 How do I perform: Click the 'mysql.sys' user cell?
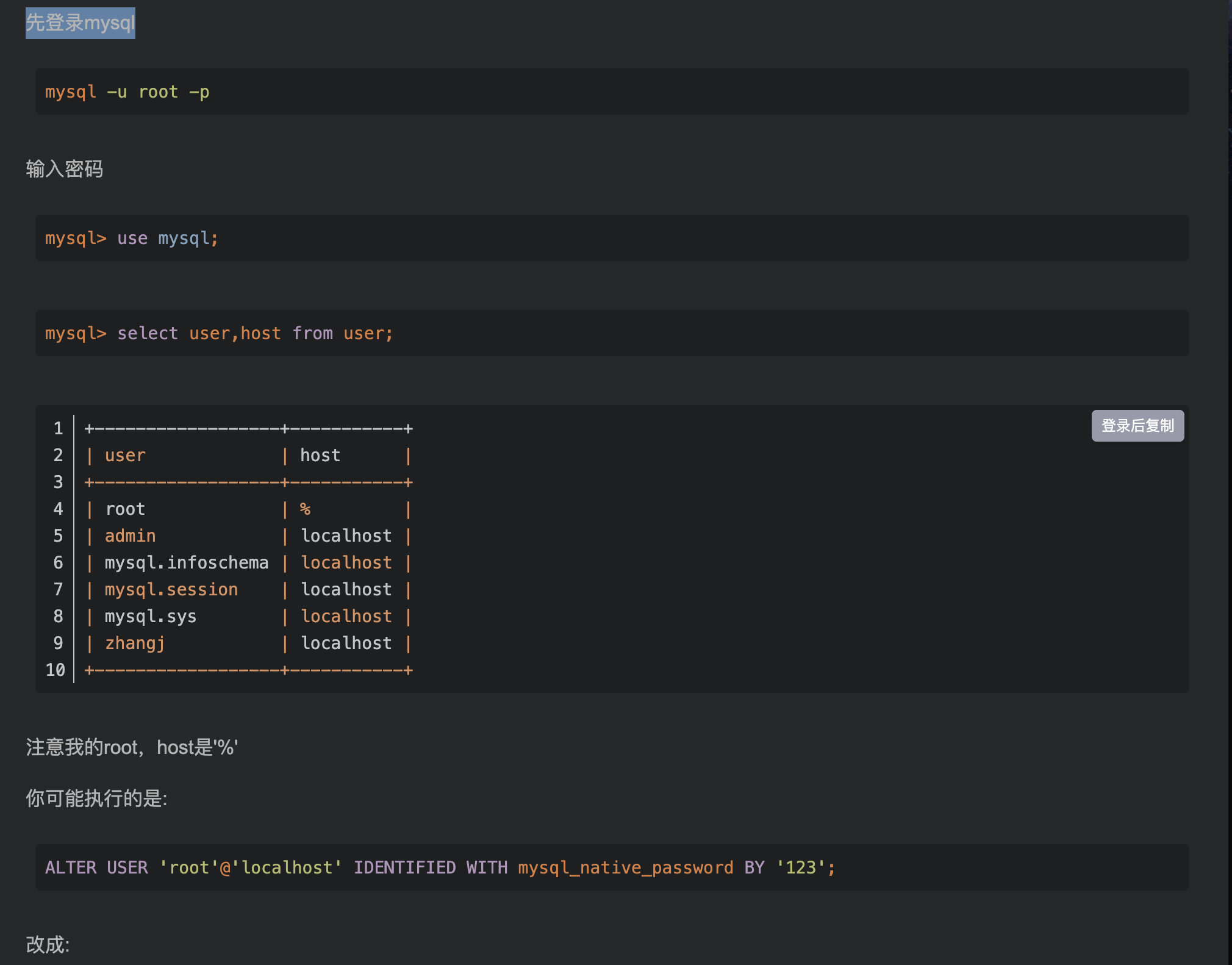coord(151,616)
